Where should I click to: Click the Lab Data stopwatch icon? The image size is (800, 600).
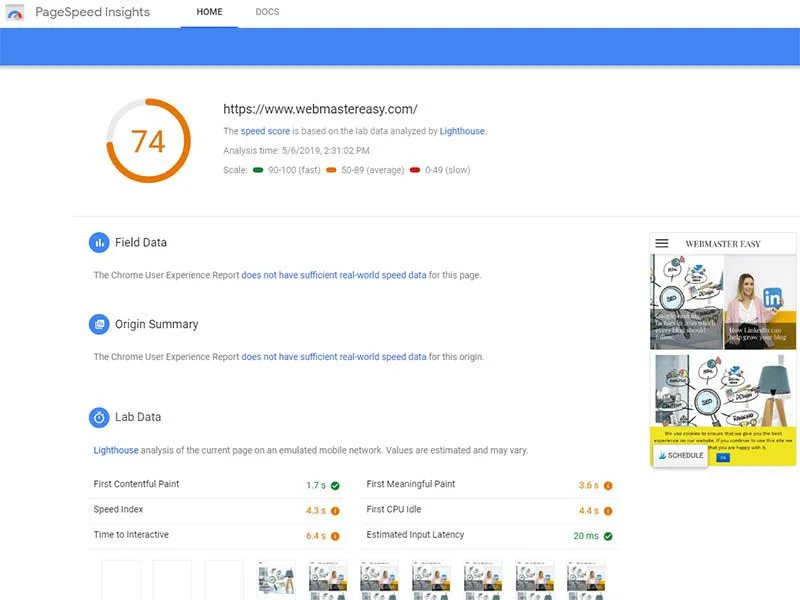(x=99, y=417)
